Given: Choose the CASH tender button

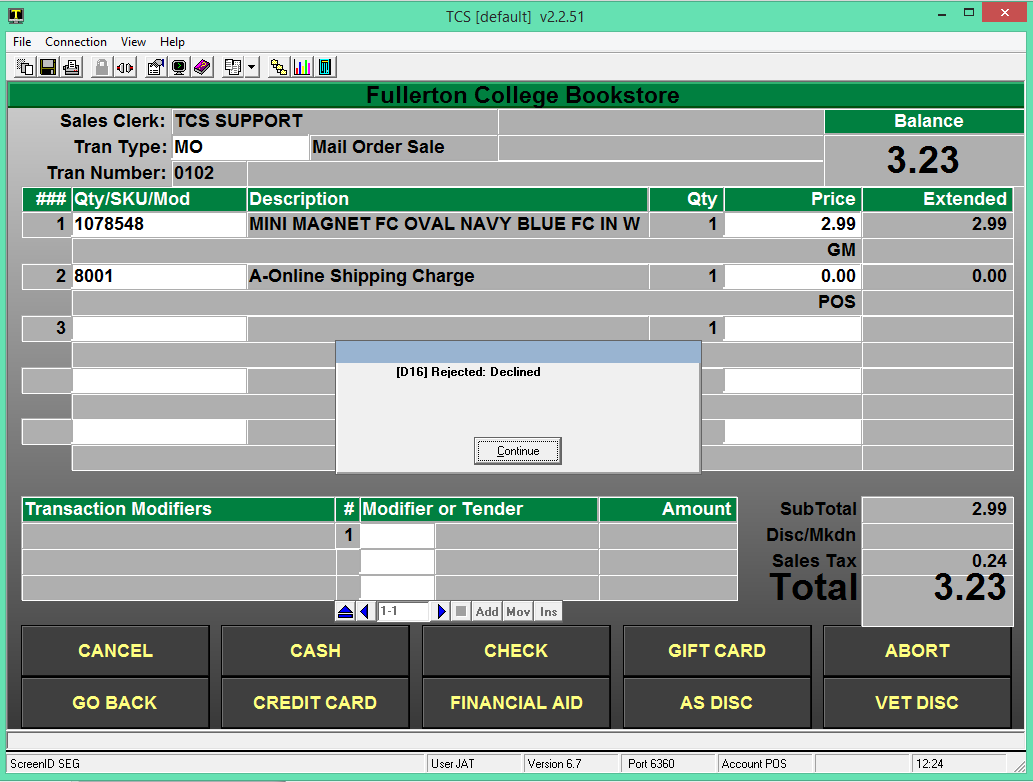Looking at the screenshot, I should [x=316, y=651].
